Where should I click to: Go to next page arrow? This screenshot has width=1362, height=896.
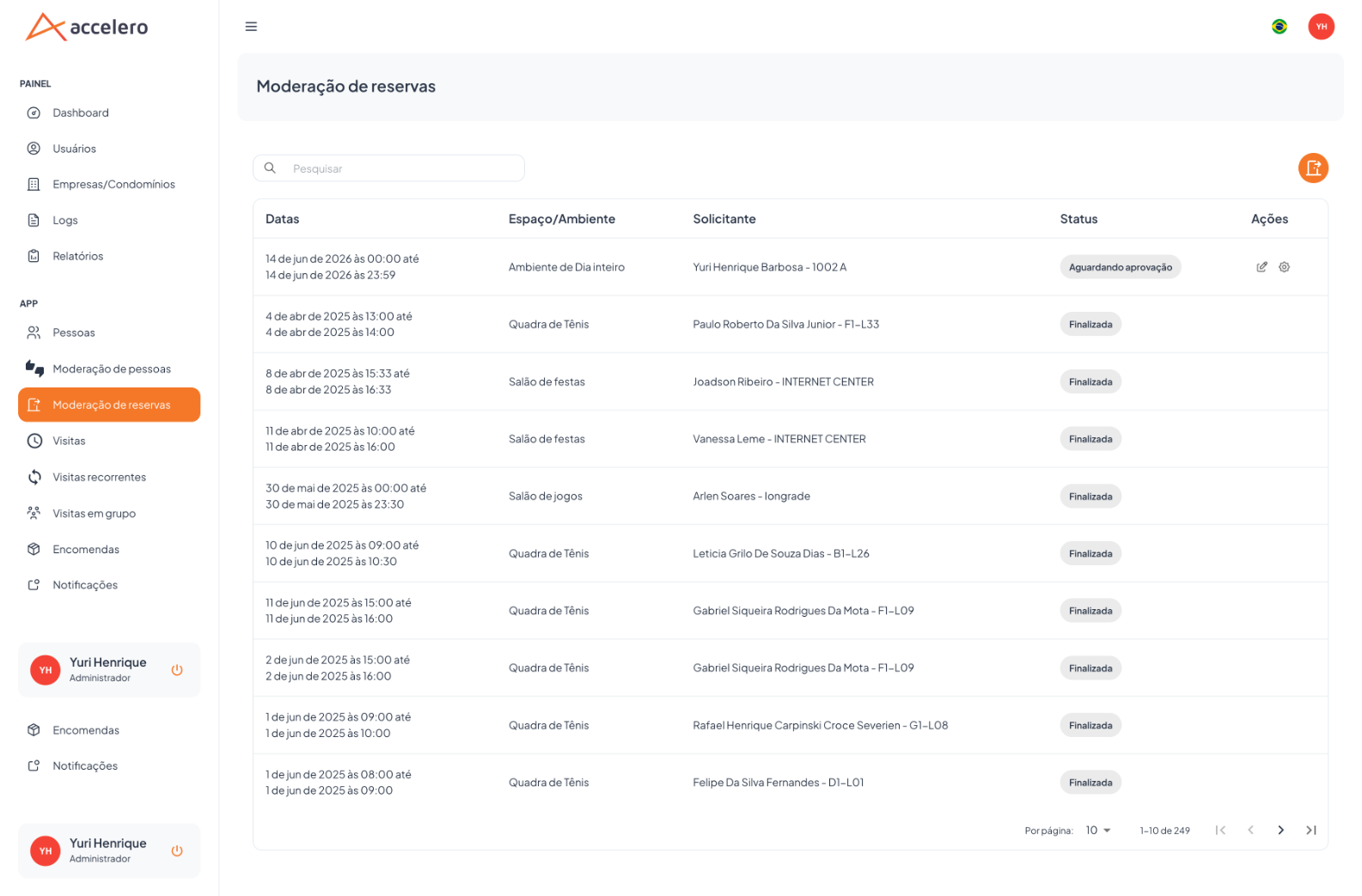[x=1280, y=830]
